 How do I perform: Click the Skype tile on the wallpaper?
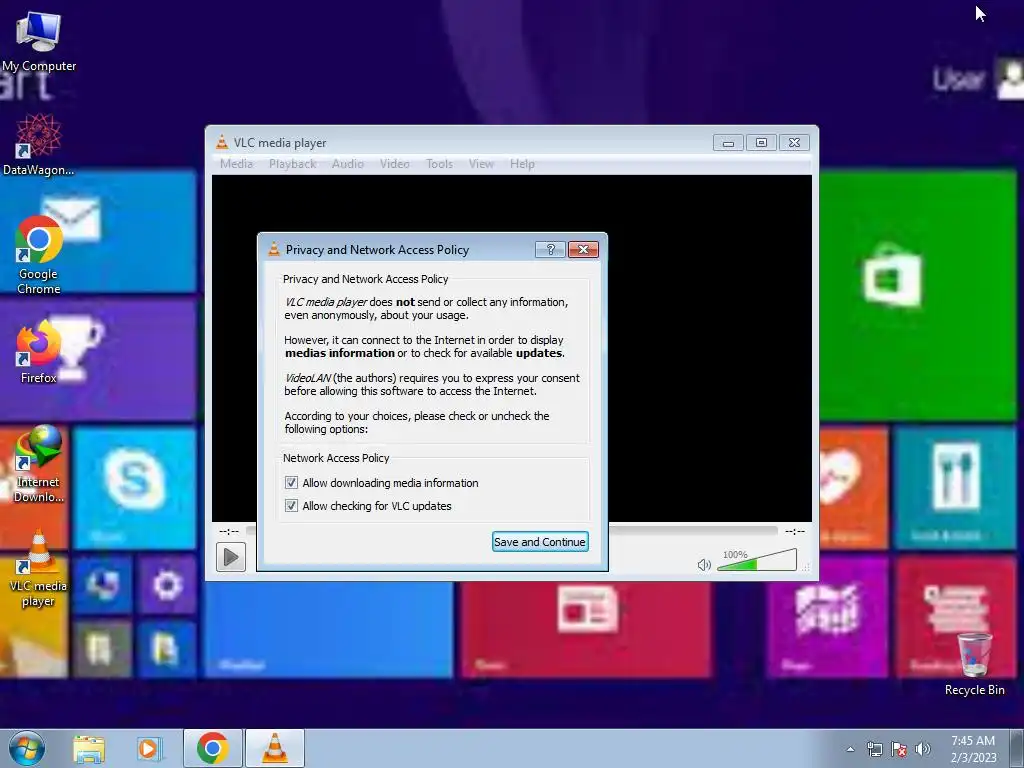coord(135,488)
